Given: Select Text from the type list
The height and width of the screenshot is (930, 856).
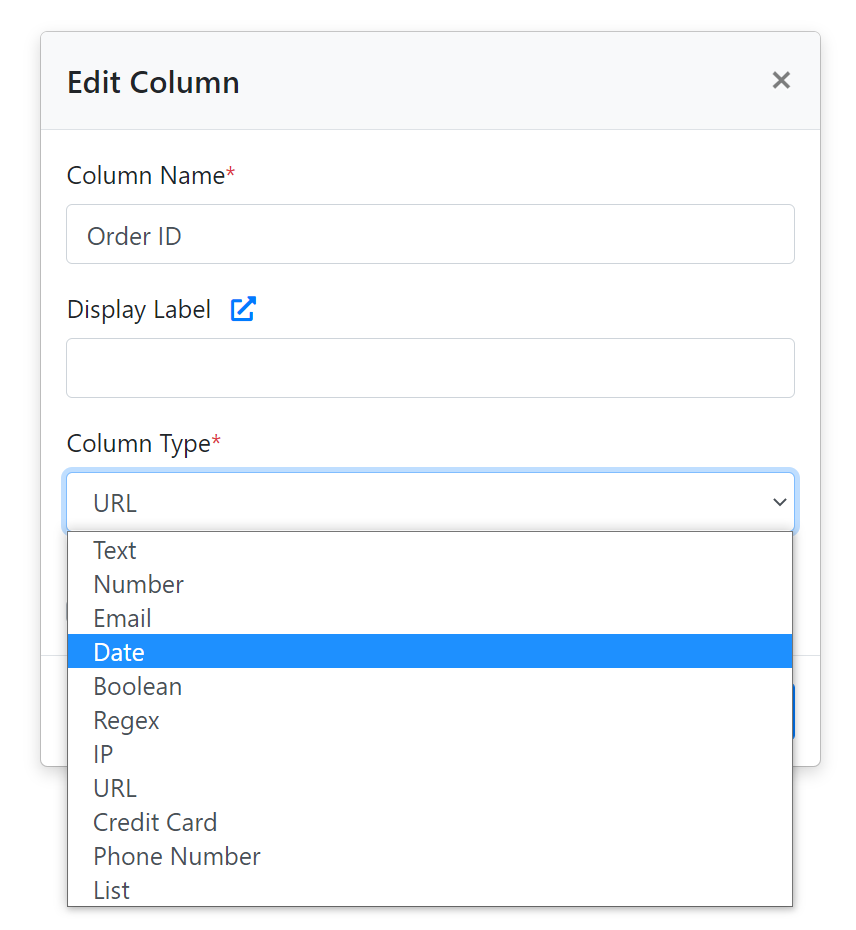Looking at the screenshot, I should [x=115, y=550].
